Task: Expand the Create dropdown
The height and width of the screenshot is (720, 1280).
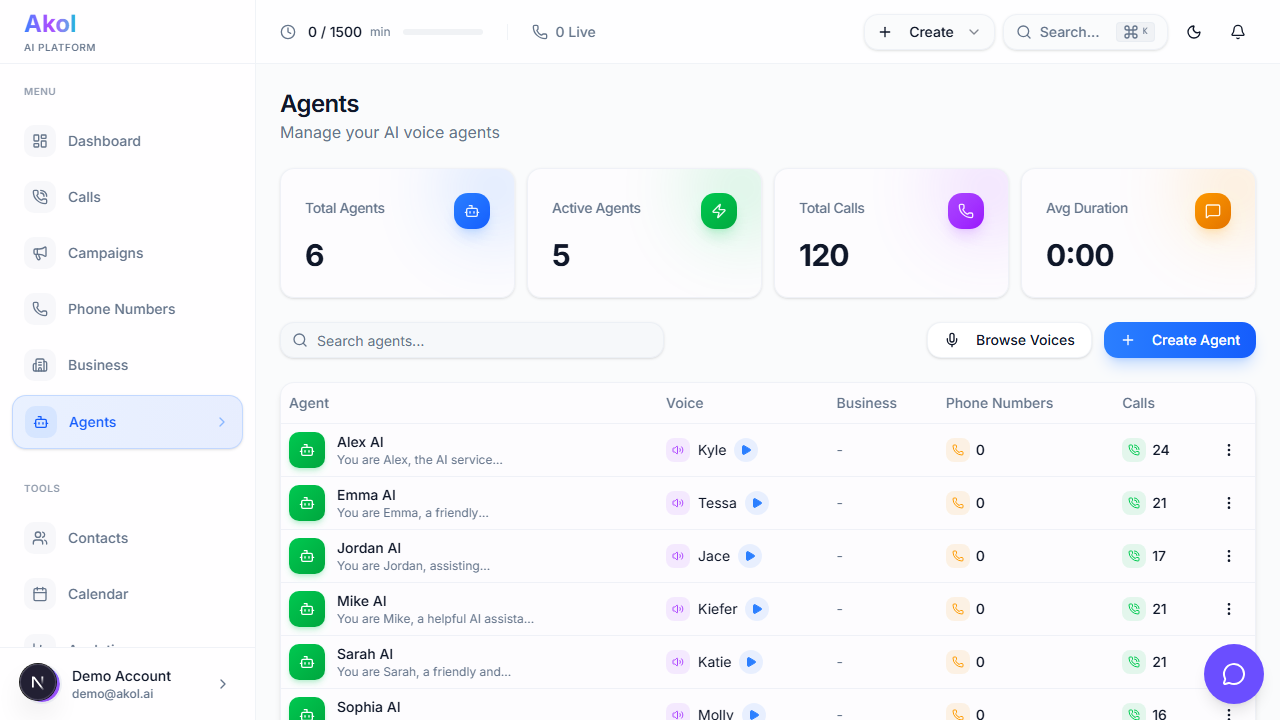Action: click(929, 32)
